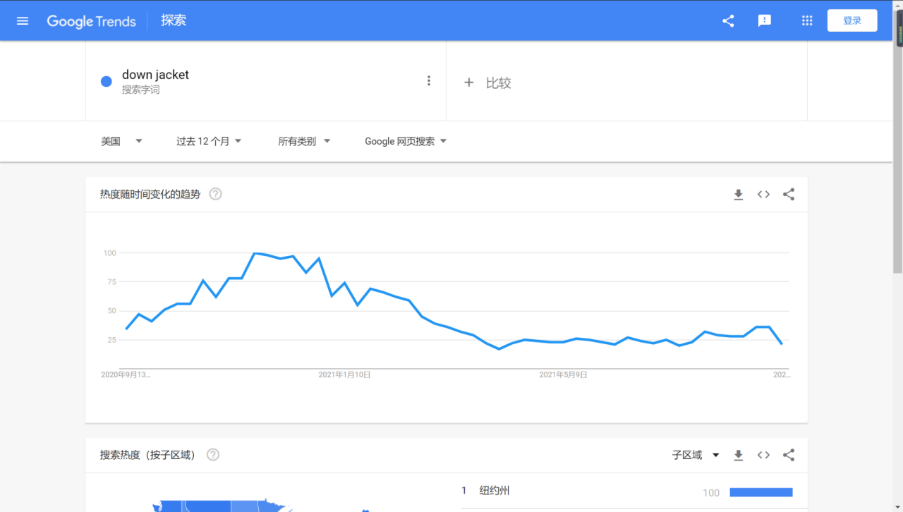Expand the 美国 country dropdown

click(x=121, y=141)
